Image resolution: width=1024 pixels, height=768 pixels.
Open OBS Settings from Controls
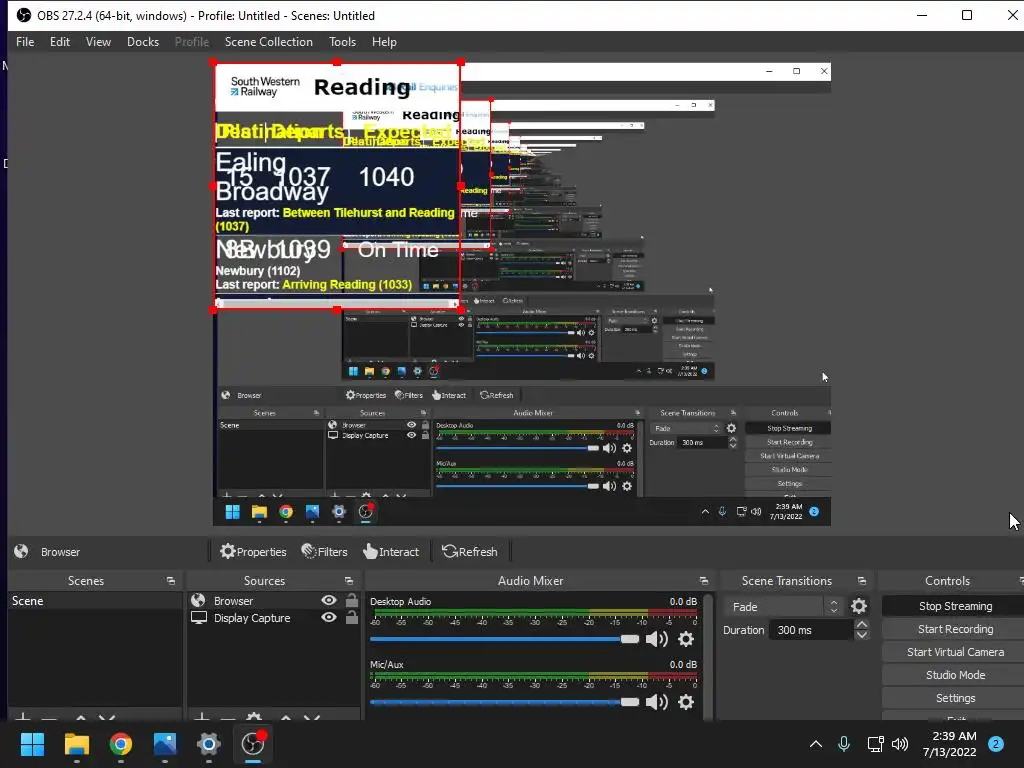click(x=955, y=698)
